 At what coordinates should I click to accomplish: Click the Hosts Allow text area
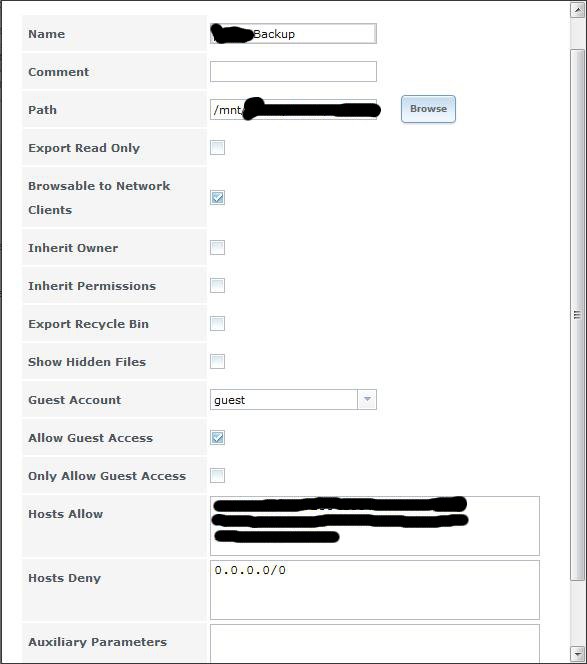click(375, 526)
